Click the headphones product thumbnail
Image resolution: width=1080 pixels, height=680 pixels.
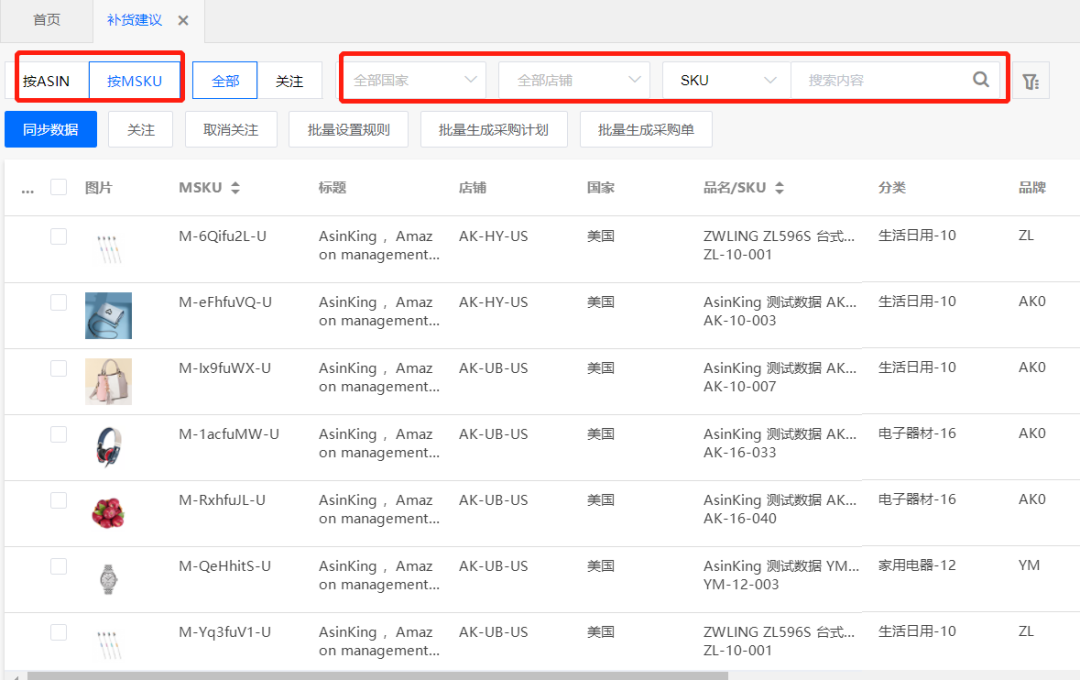click(108, 447)
